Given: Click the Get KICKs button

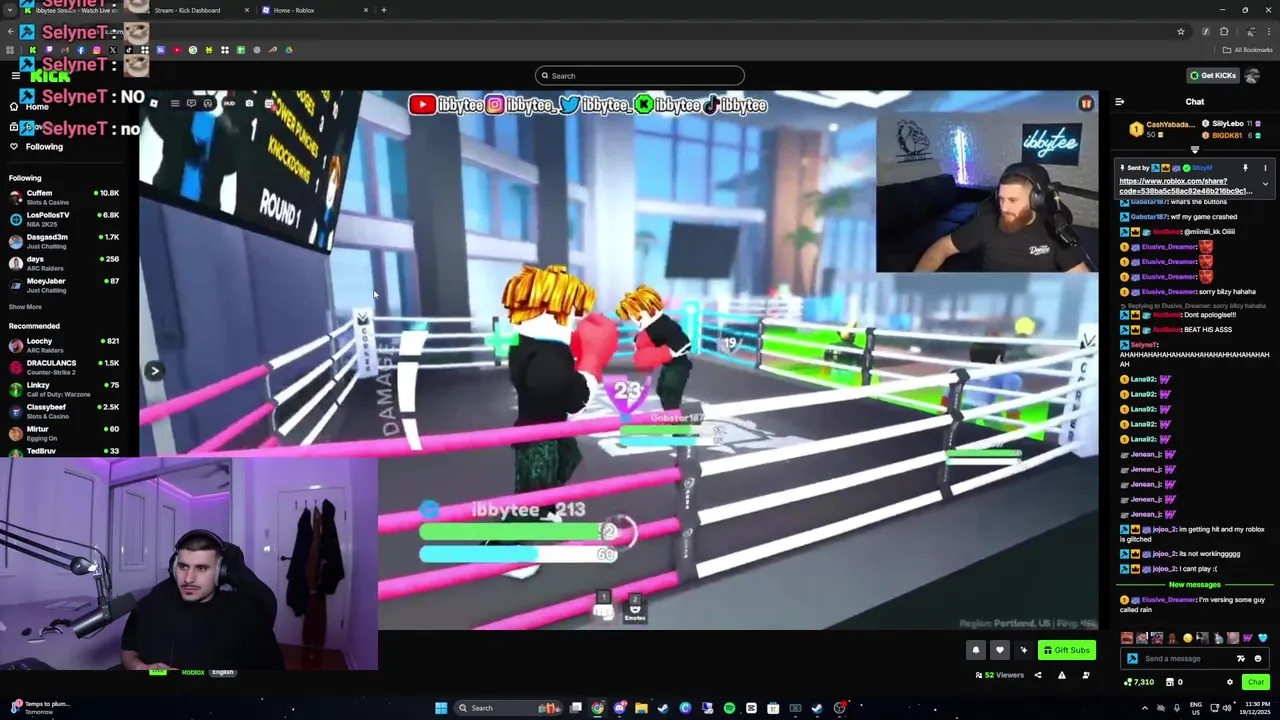Looking at the screenshot, I should [1213, 75].
